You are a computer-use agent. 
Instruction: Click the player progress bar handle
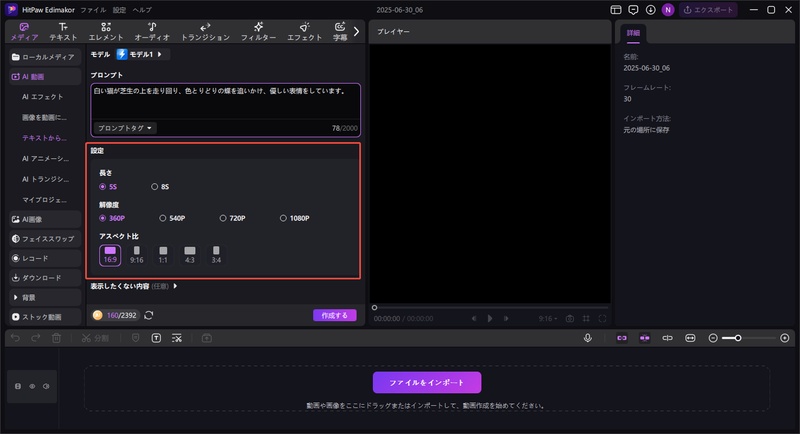click(x=374, y=308)
